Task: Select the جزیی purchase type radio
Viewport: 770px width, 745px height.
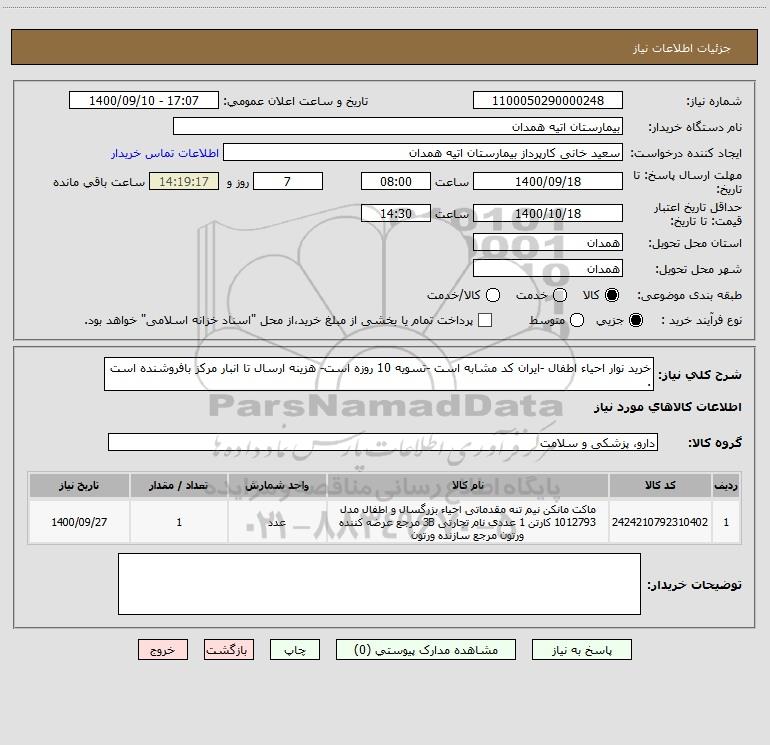Action: (x=636, y=320)
